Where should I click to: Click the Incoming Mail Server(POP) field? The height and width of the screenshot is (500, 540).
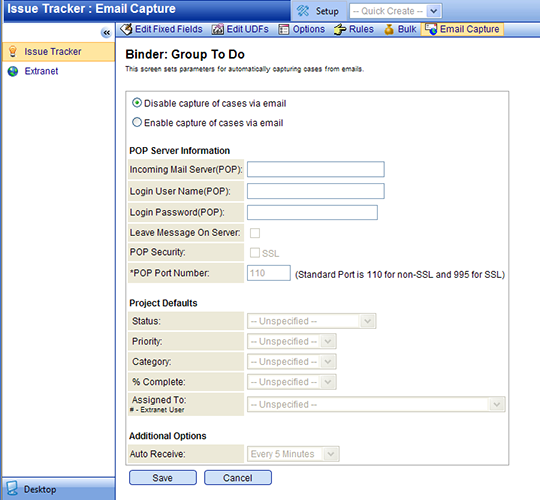(x=316, y=169)
